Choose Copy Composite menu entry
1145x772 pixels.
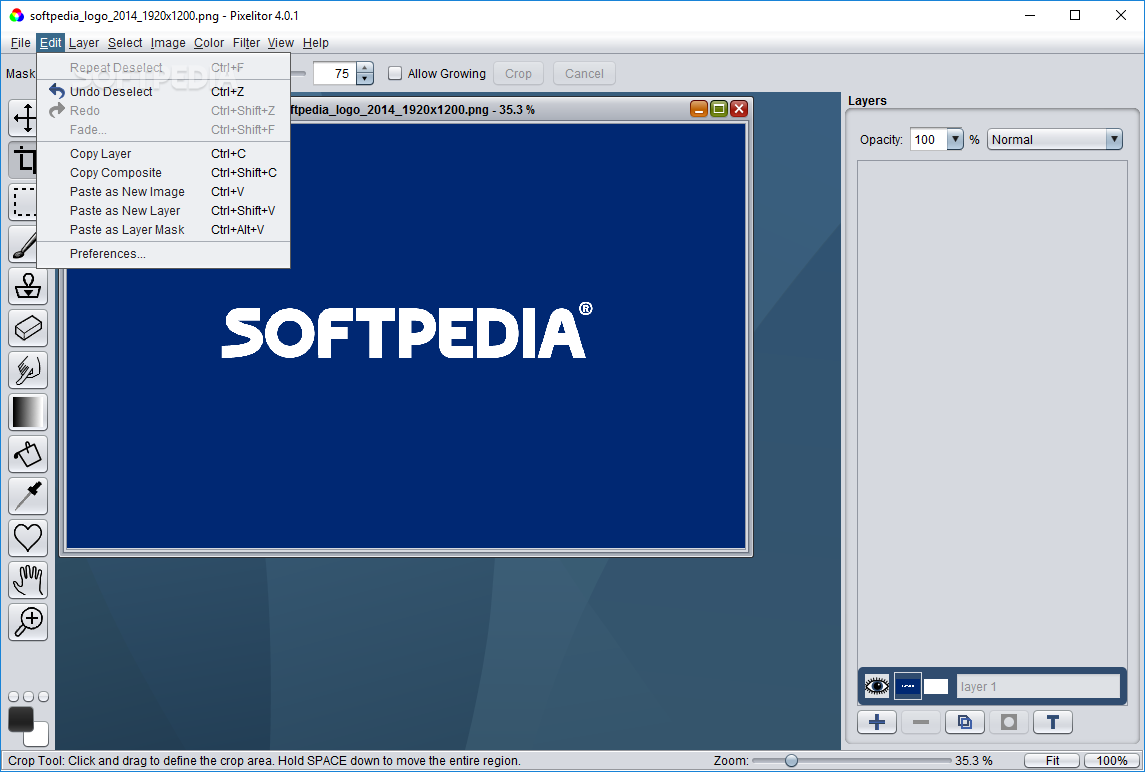164,172
